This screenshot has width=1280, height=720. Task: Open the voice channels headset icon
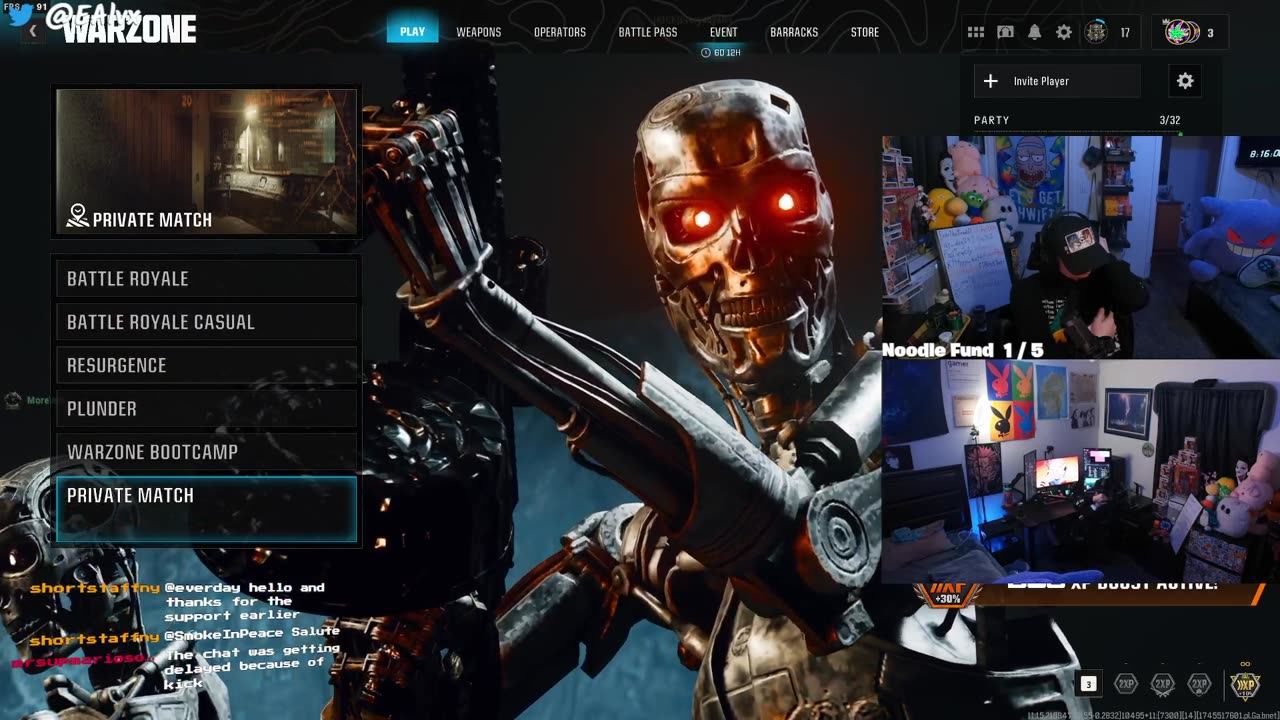pos(1005,32)
